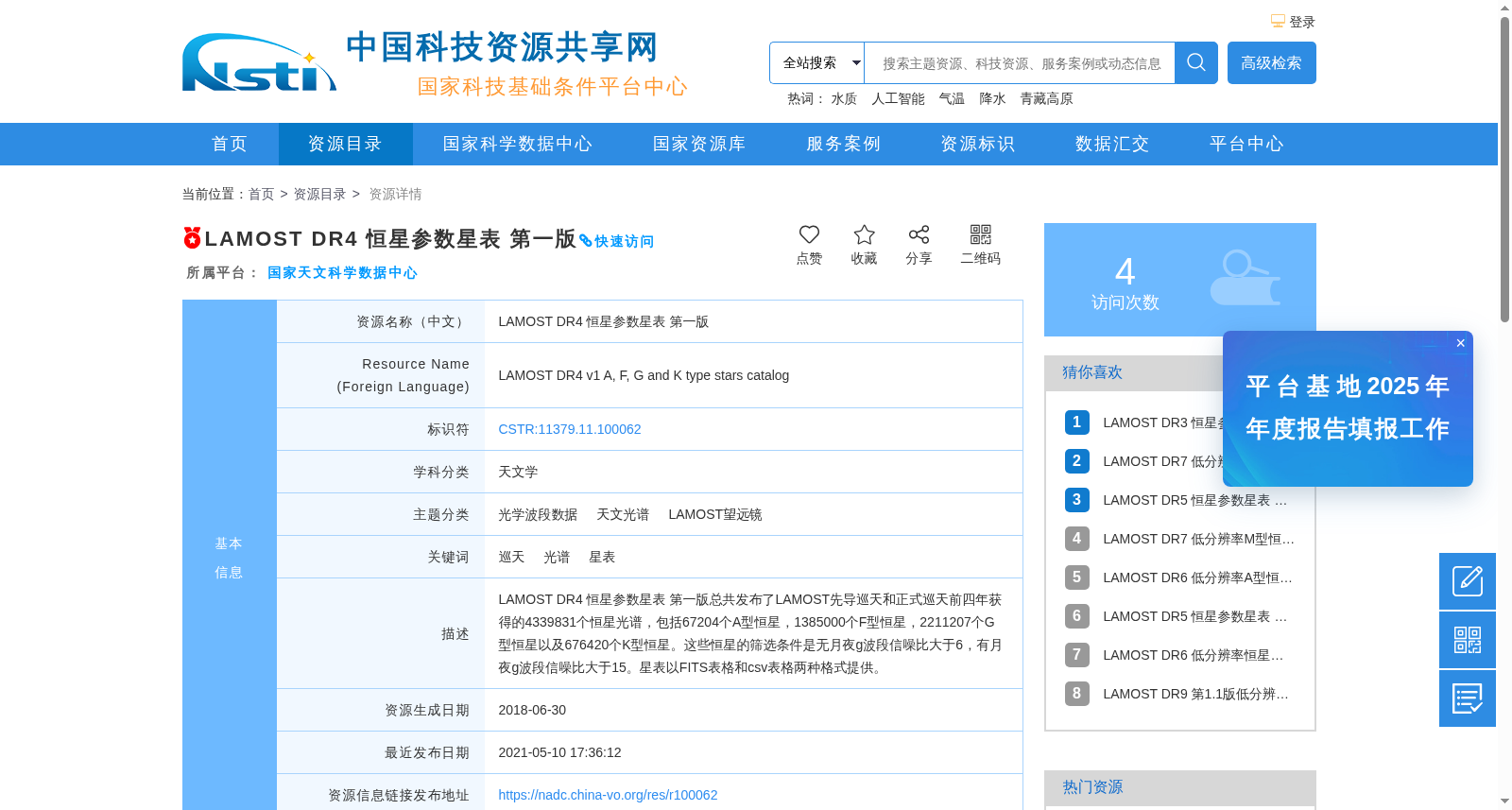
Task: Open the floating QR code side button
Action: click(x=1468, y=640)
